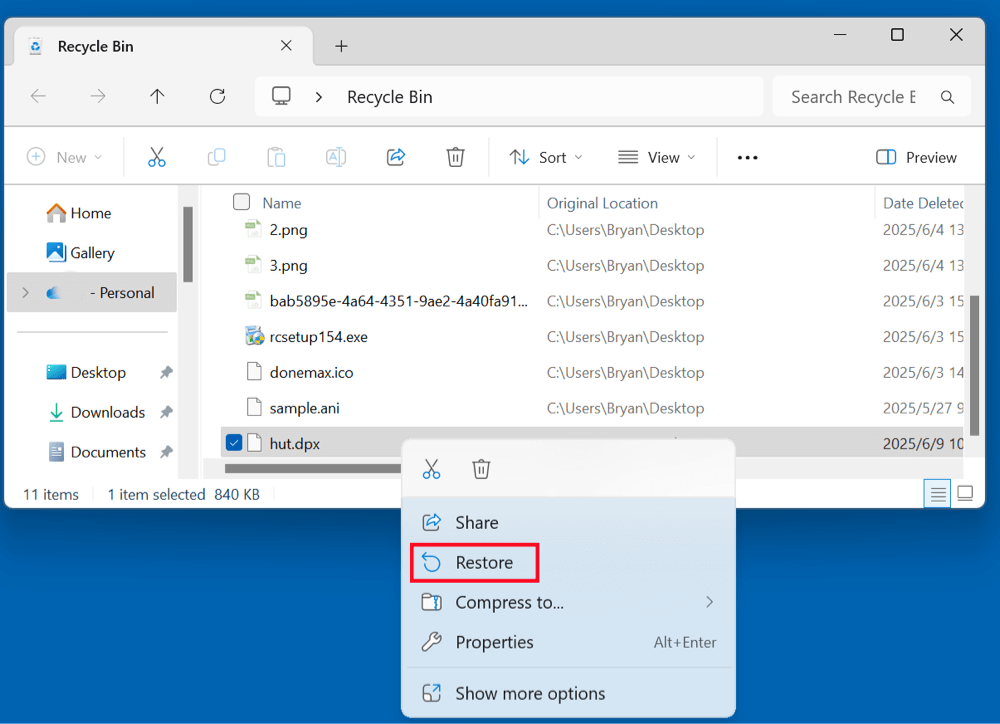Screen dimensions: 1000x724
Task: Open the View dropdown
Action: coord(656,157)
